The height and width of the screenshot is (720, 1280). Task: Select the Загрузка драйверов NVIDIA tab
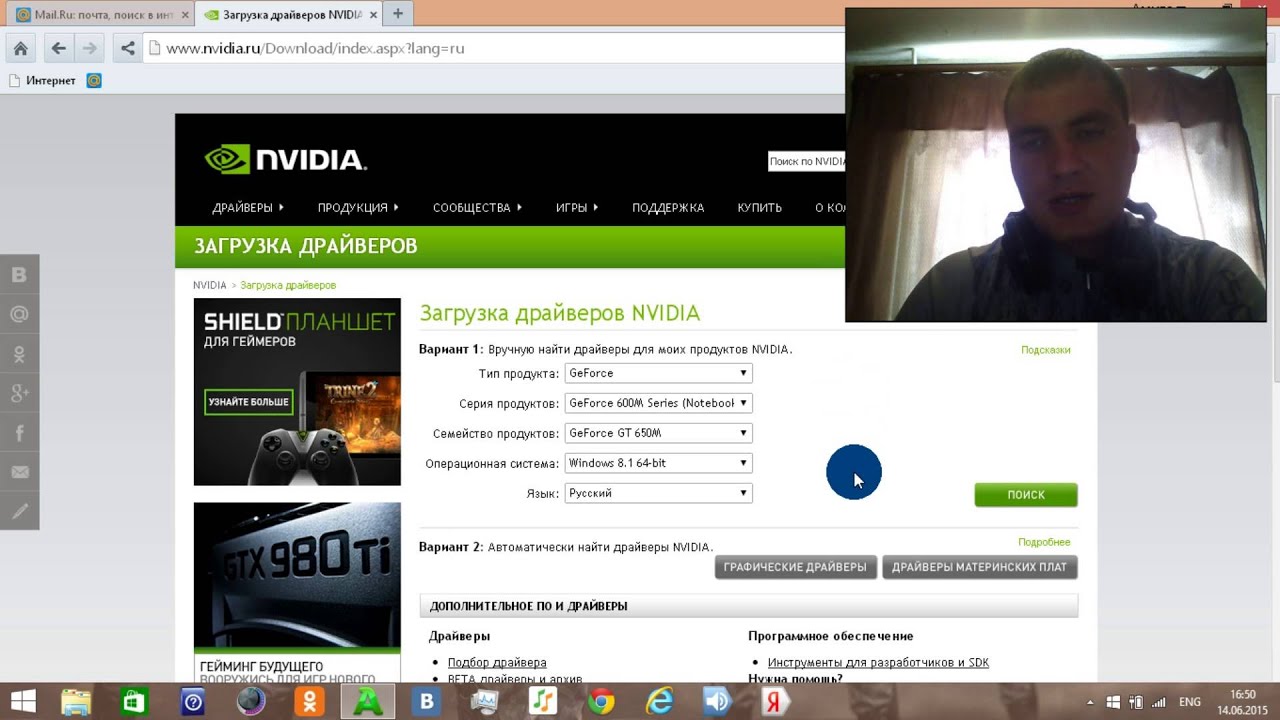tap(288, 15)
